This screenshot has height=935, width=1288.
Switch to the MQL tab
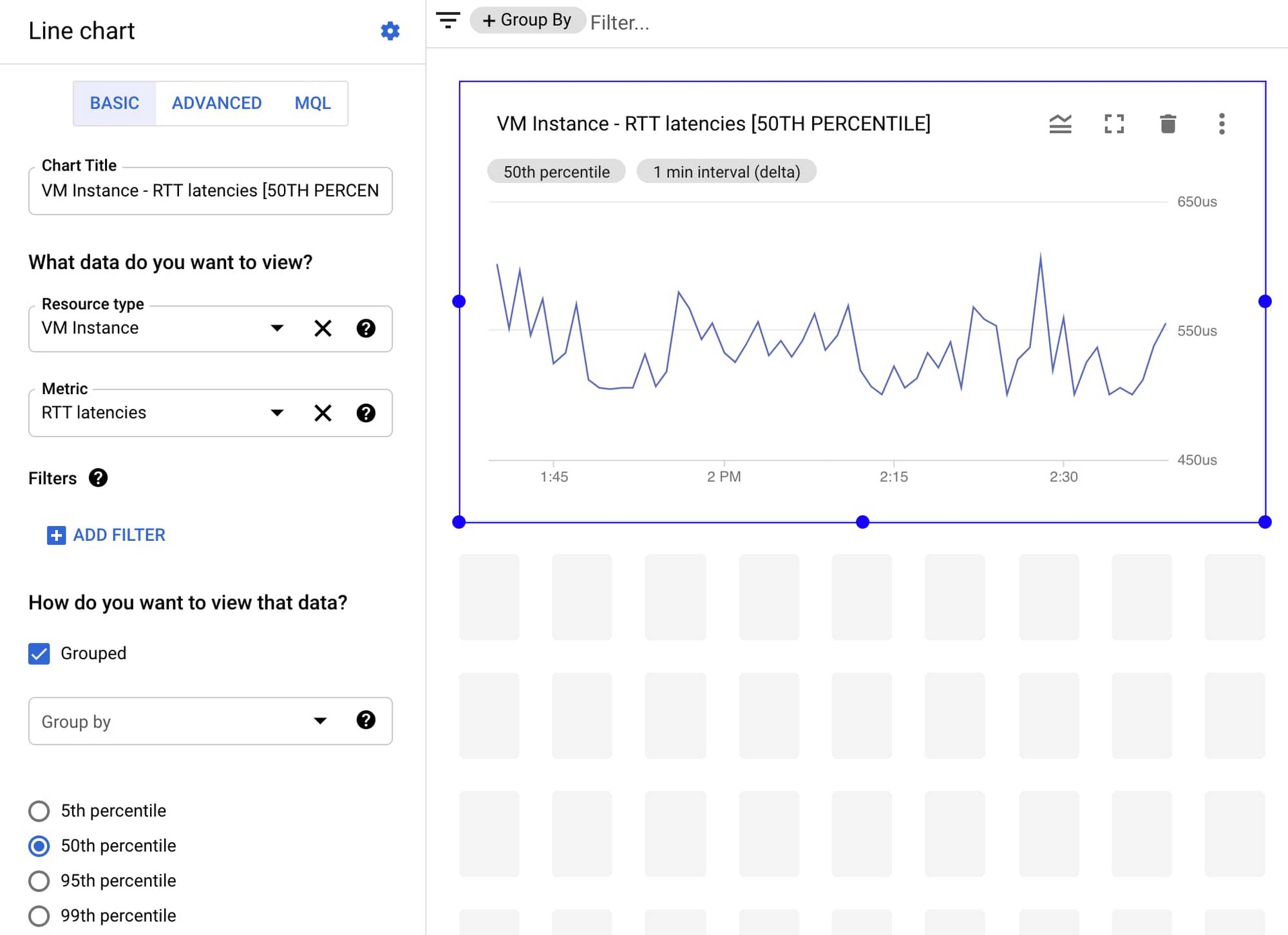point(313,103)
